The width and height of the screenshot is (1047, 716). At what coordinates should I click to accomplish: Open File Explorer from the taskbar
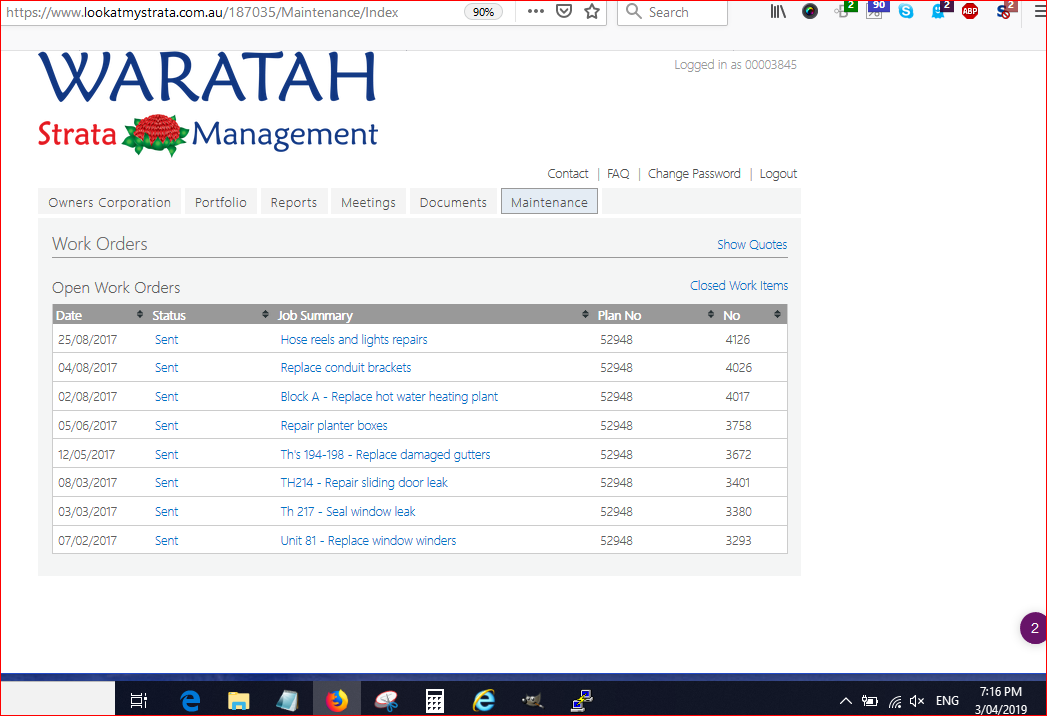[238, 700]
